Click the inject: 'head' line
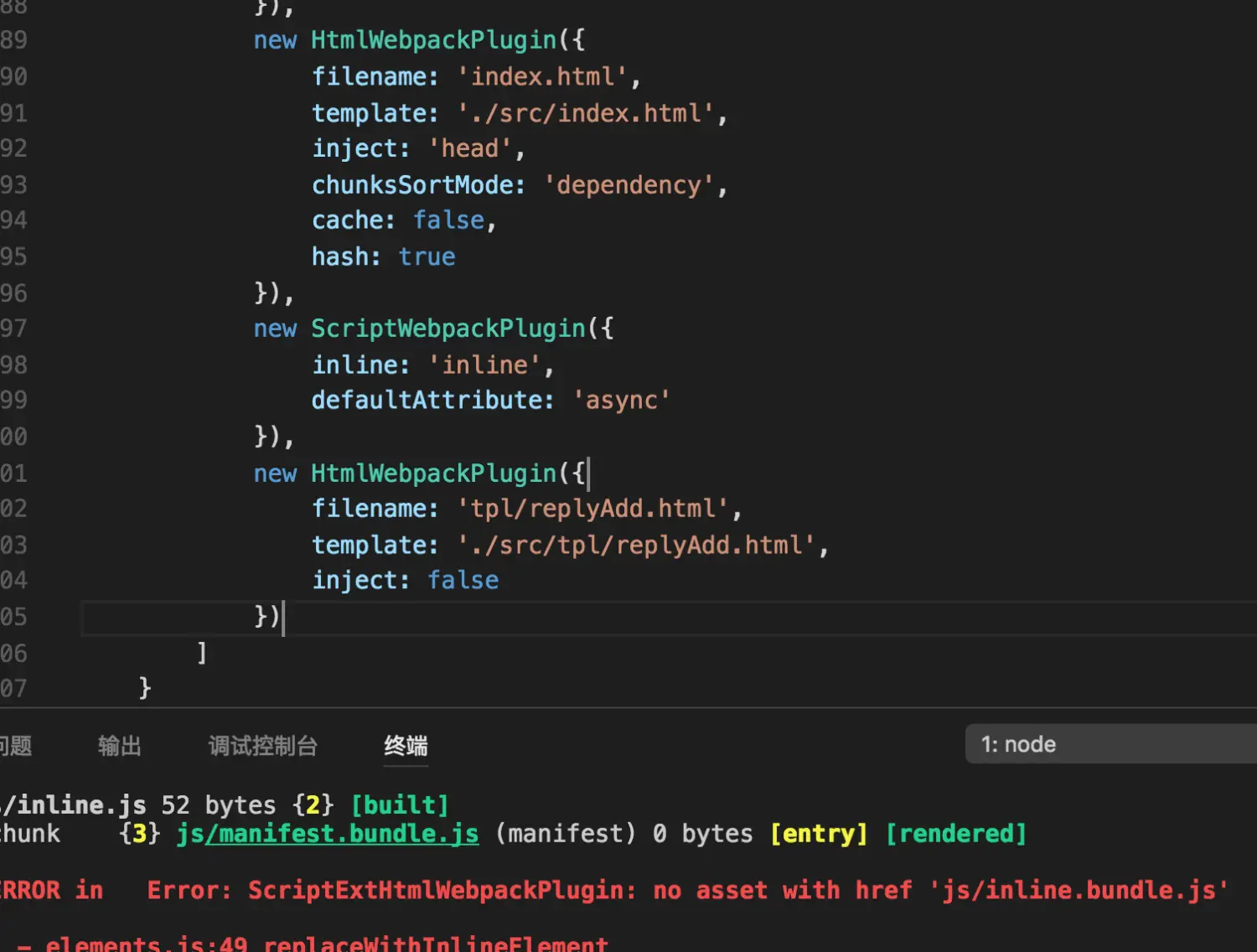The width and height of the screenshot is (1257, 952). point(418,148)
